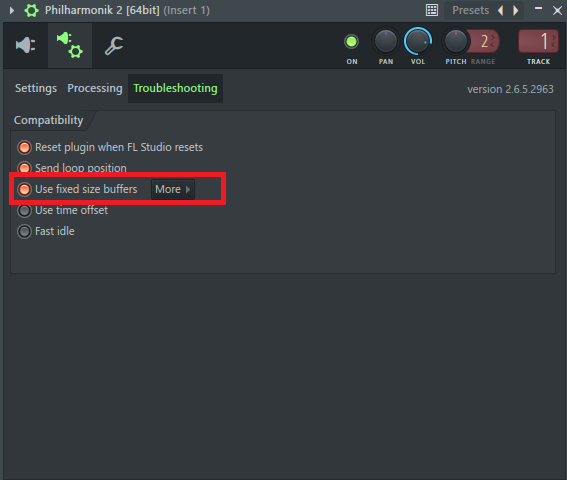Open the preset browser grid icon

(x=432, y=10)
